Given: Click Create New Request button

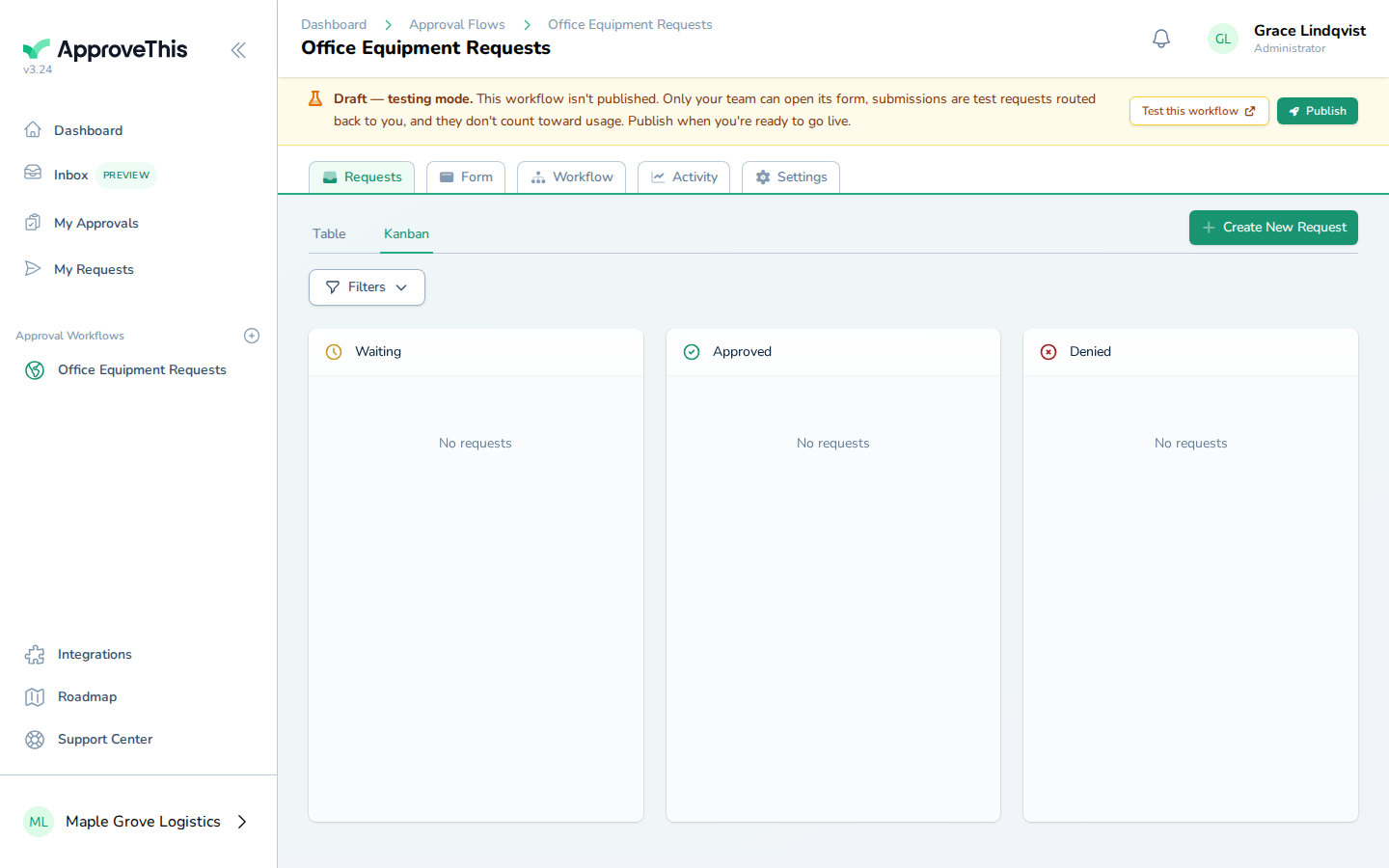Looking at the screenshot, I should 1273,228.
